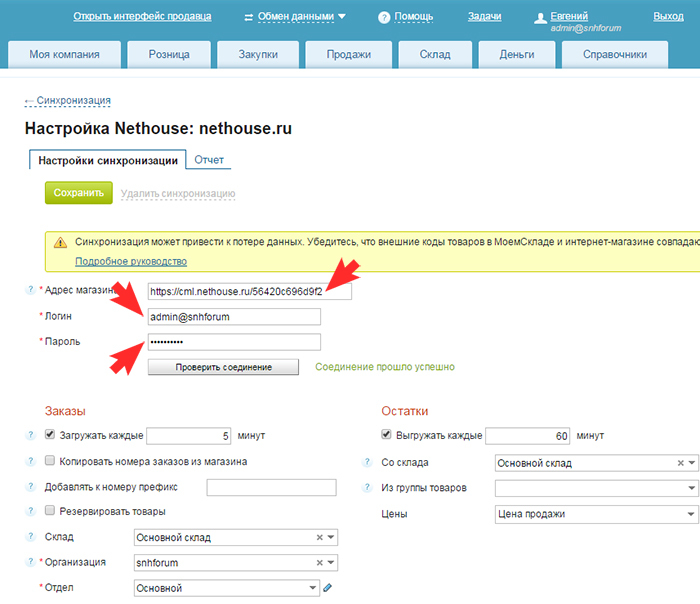
Task: Enable the Резервировать товары checkbox
Action: click(50, 510)
